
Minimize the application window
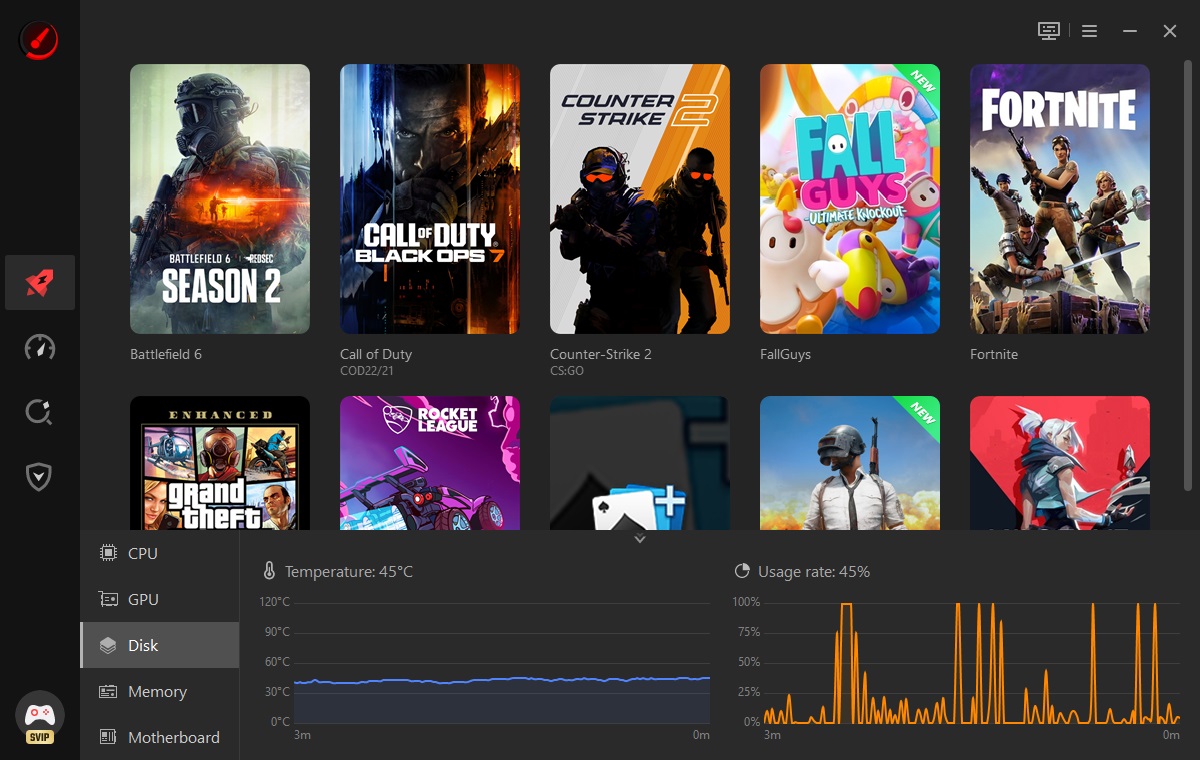pyautogui.click(x=1130, y=31)
